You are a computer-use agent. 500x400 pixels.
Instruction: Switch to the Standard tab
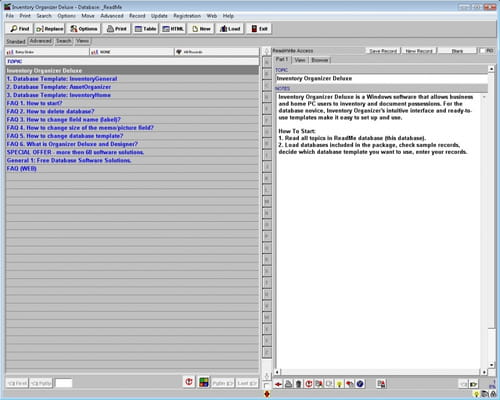point(16,41)
